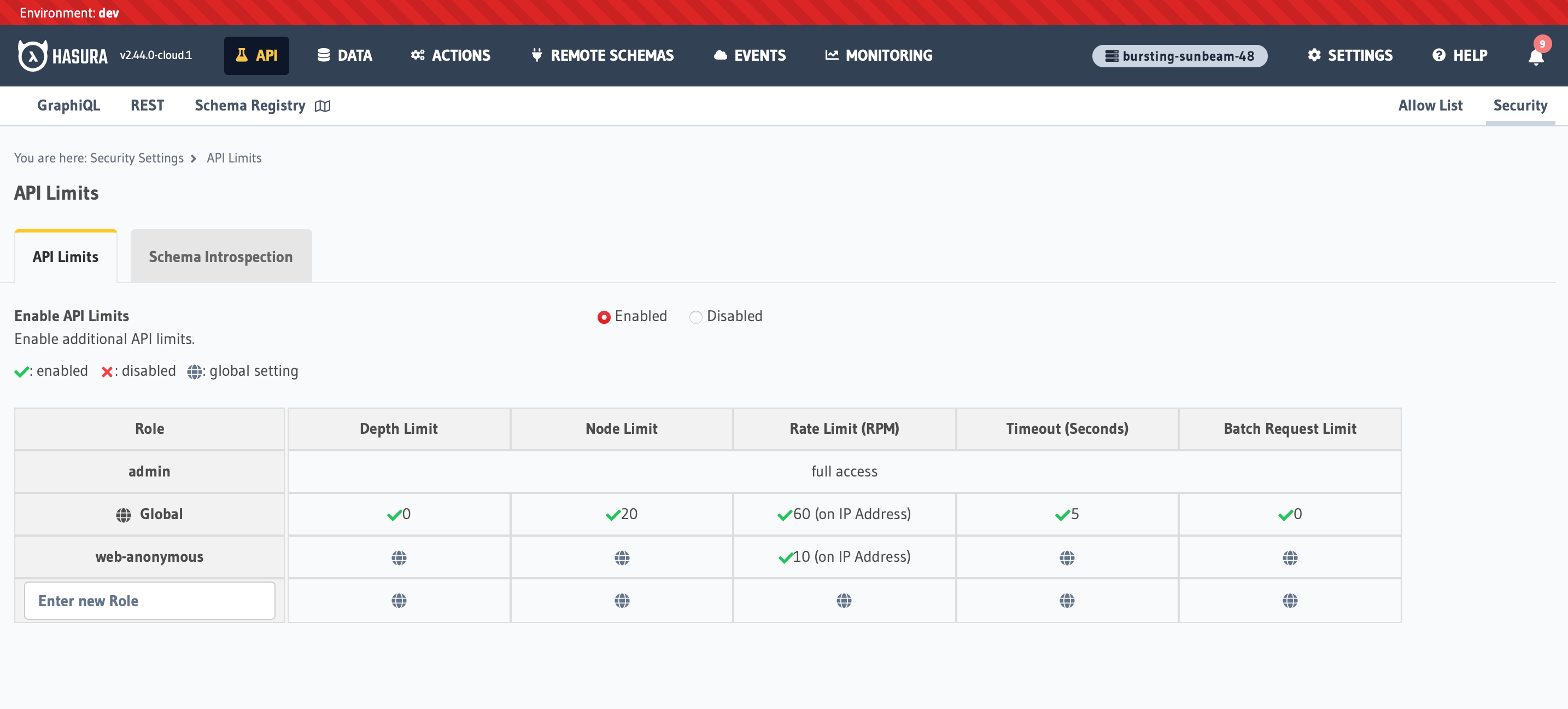Click new role Rate Limit globe icon

point(844,601)
